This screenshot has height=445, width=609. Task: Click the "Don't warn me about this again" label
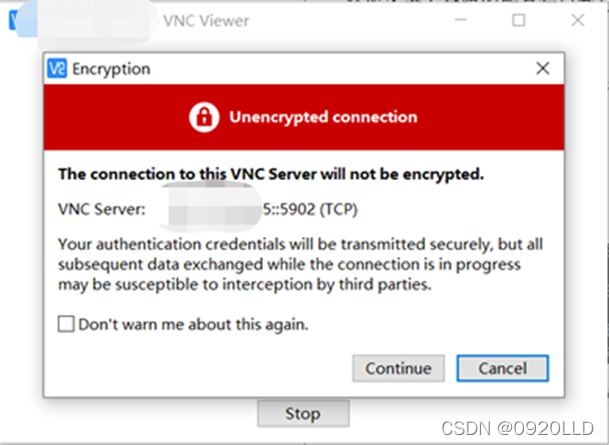[x=193, y=324]
